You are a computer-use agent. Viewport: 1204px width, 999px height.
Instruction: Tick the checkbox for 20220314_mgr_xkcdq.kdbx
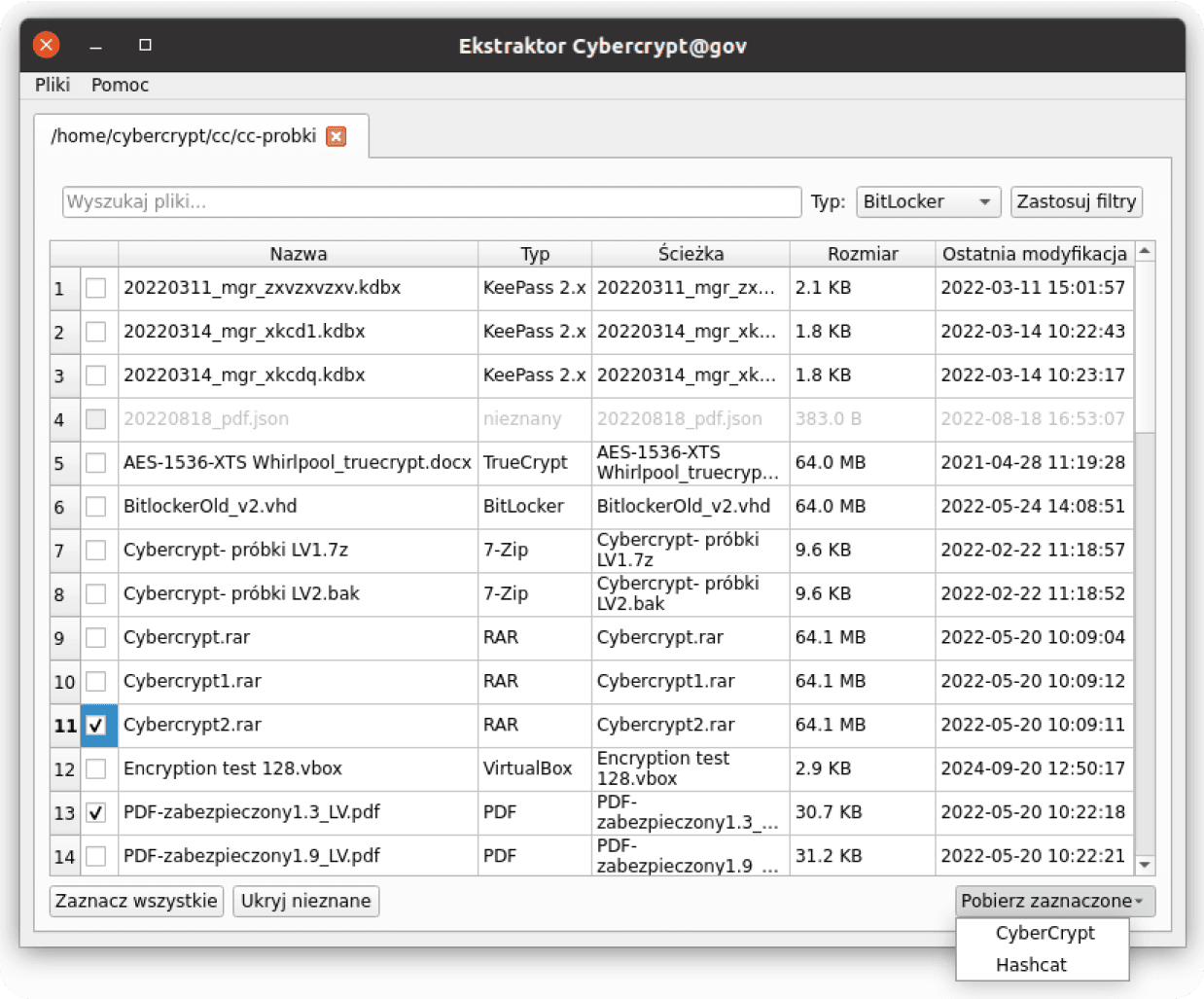pyautogui.click(x=95, y=375)
